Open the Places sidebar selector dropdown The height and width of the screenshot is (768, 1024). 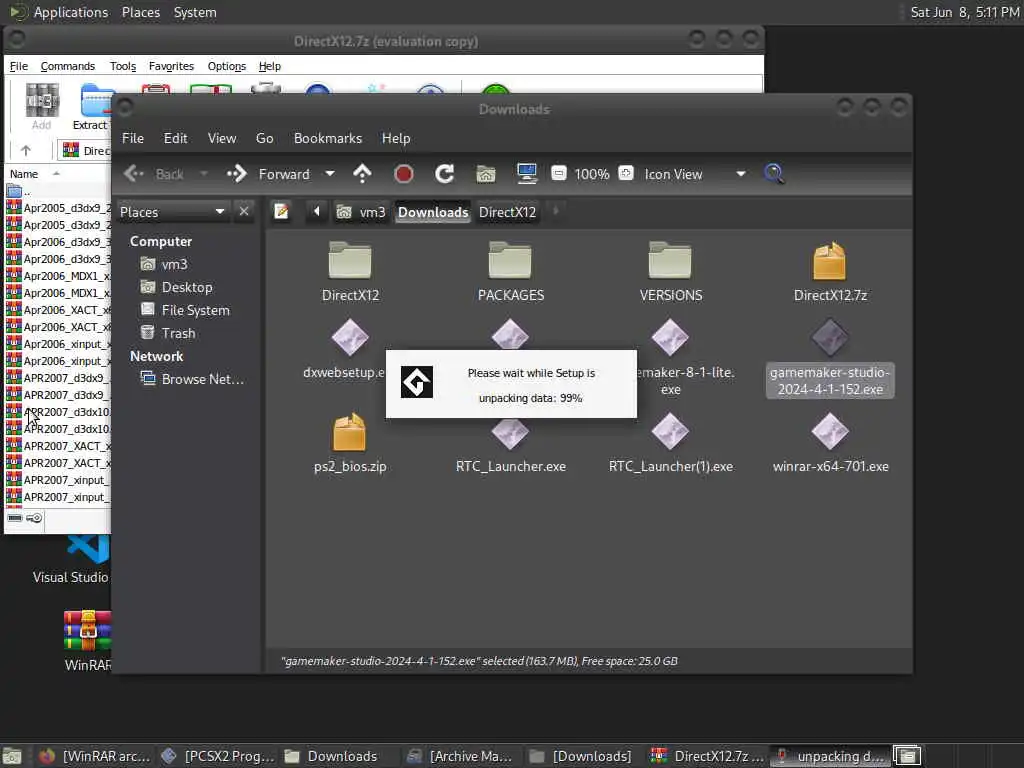pos(172,212)
